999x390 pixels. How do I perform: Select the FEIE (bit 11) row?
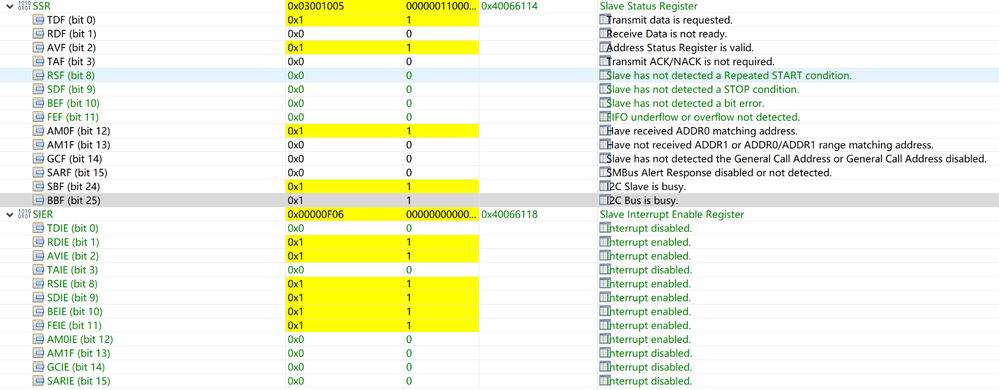(500, 326)
